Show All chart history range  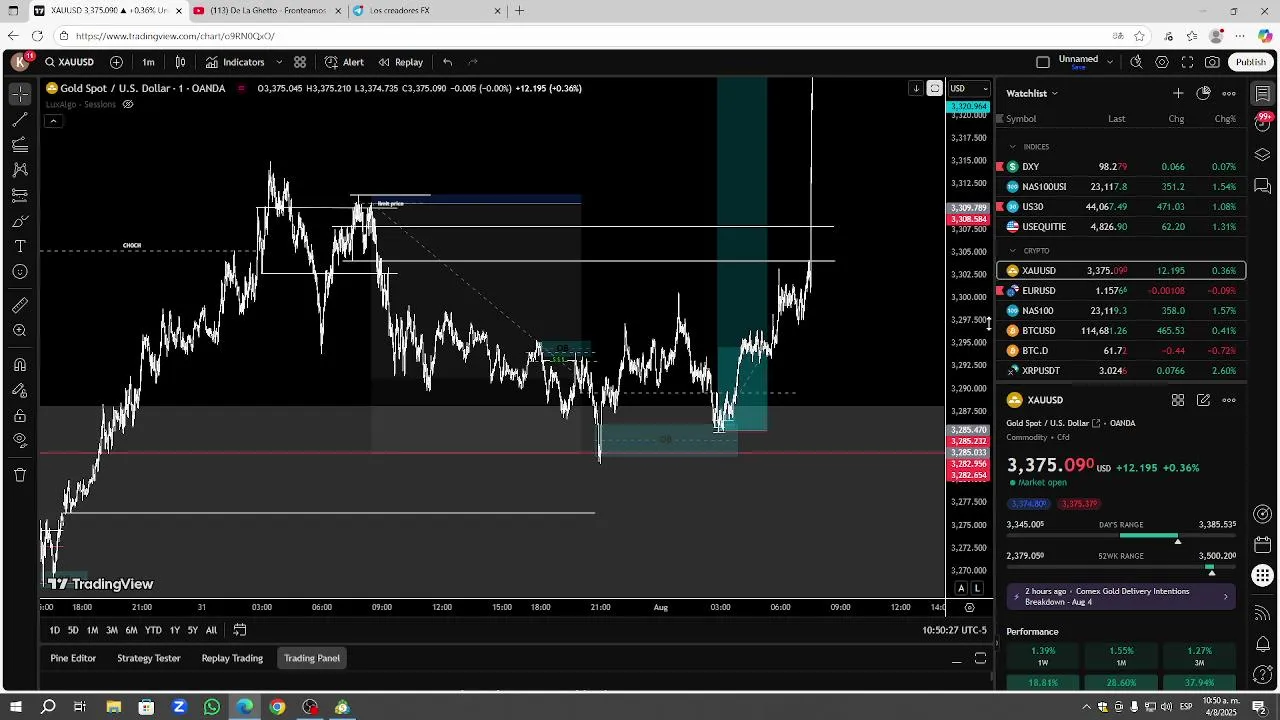click(211, 630)
